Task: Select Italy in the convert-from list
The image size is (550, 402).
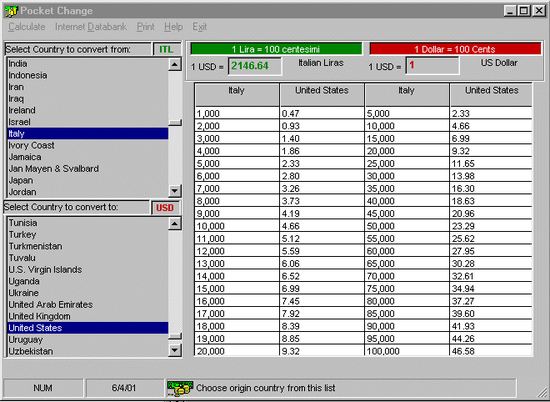Action: click(88, 134)
